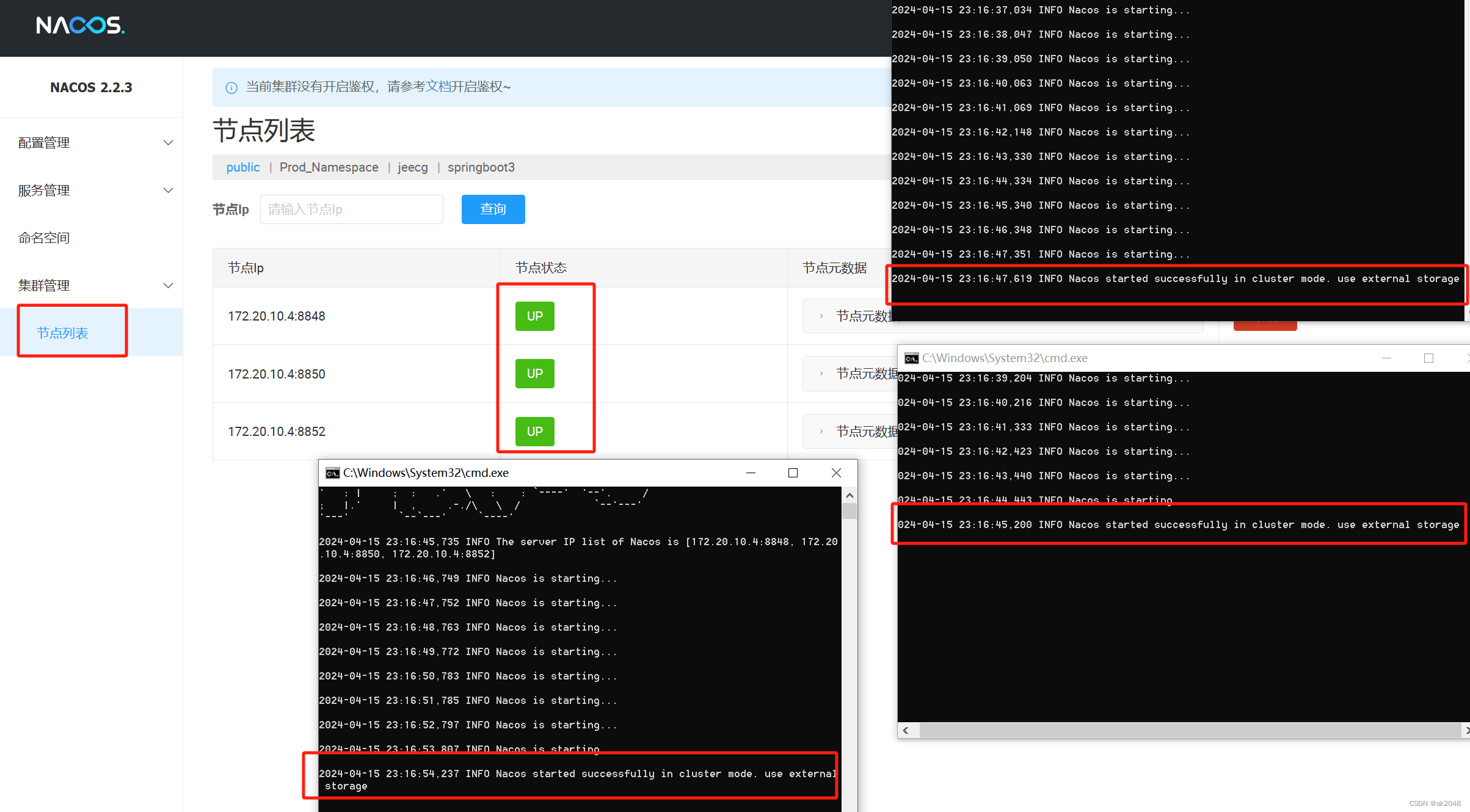This screenshot has height=812, width=1470.
Task: Expand node metadata for 172.20.10.4:8852
Action: 821,432
